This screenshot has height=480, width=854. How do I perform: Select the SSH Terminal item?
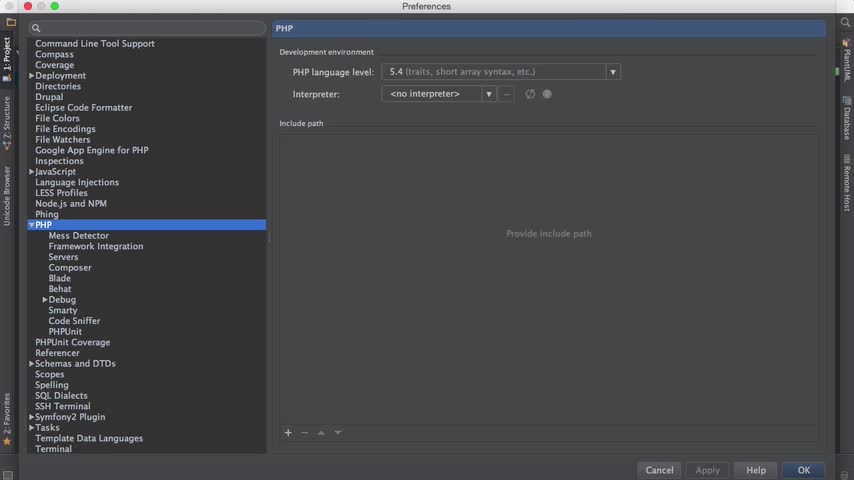pos(63,406)
